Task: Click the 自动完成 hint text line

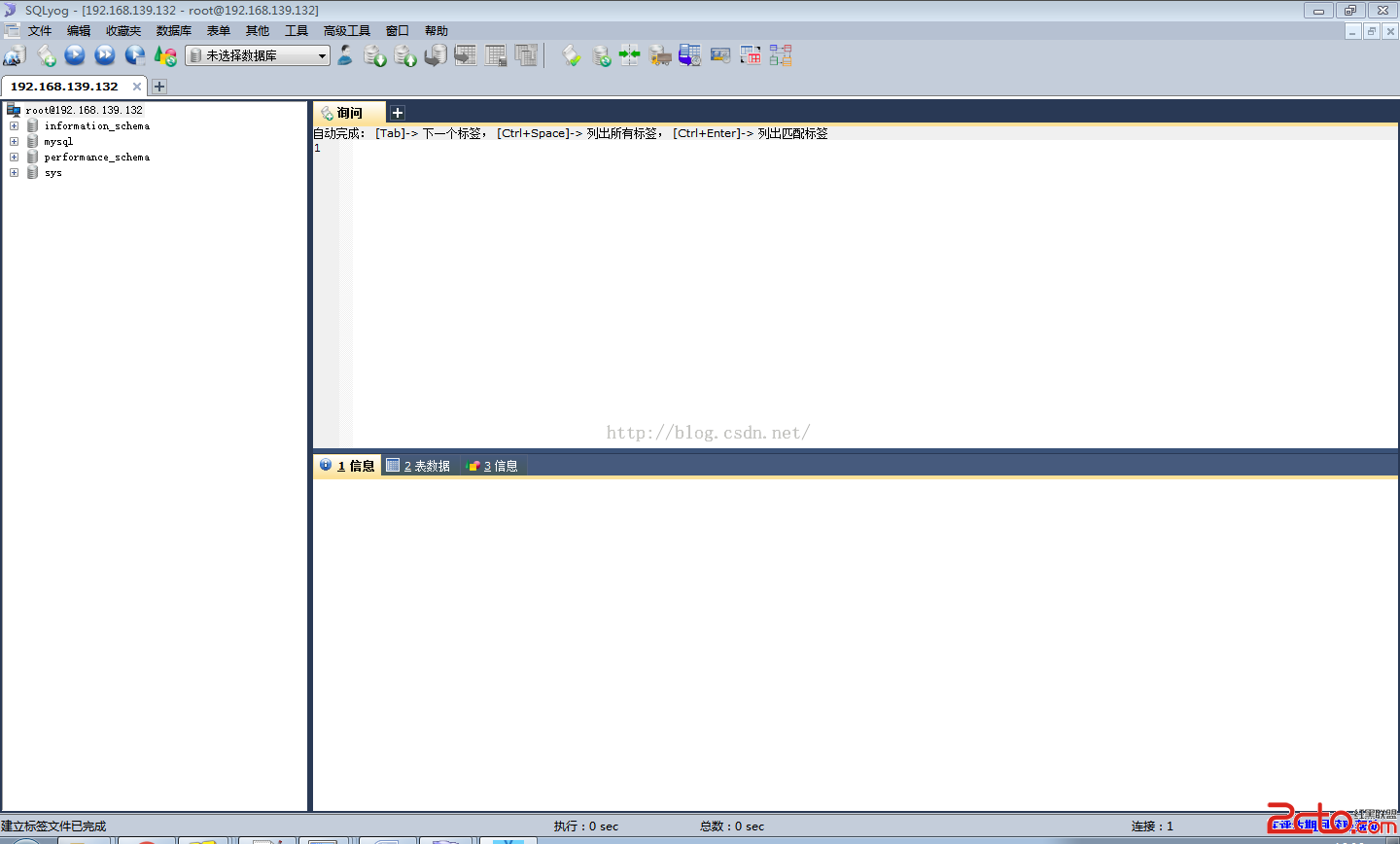Action: [571, 133]
